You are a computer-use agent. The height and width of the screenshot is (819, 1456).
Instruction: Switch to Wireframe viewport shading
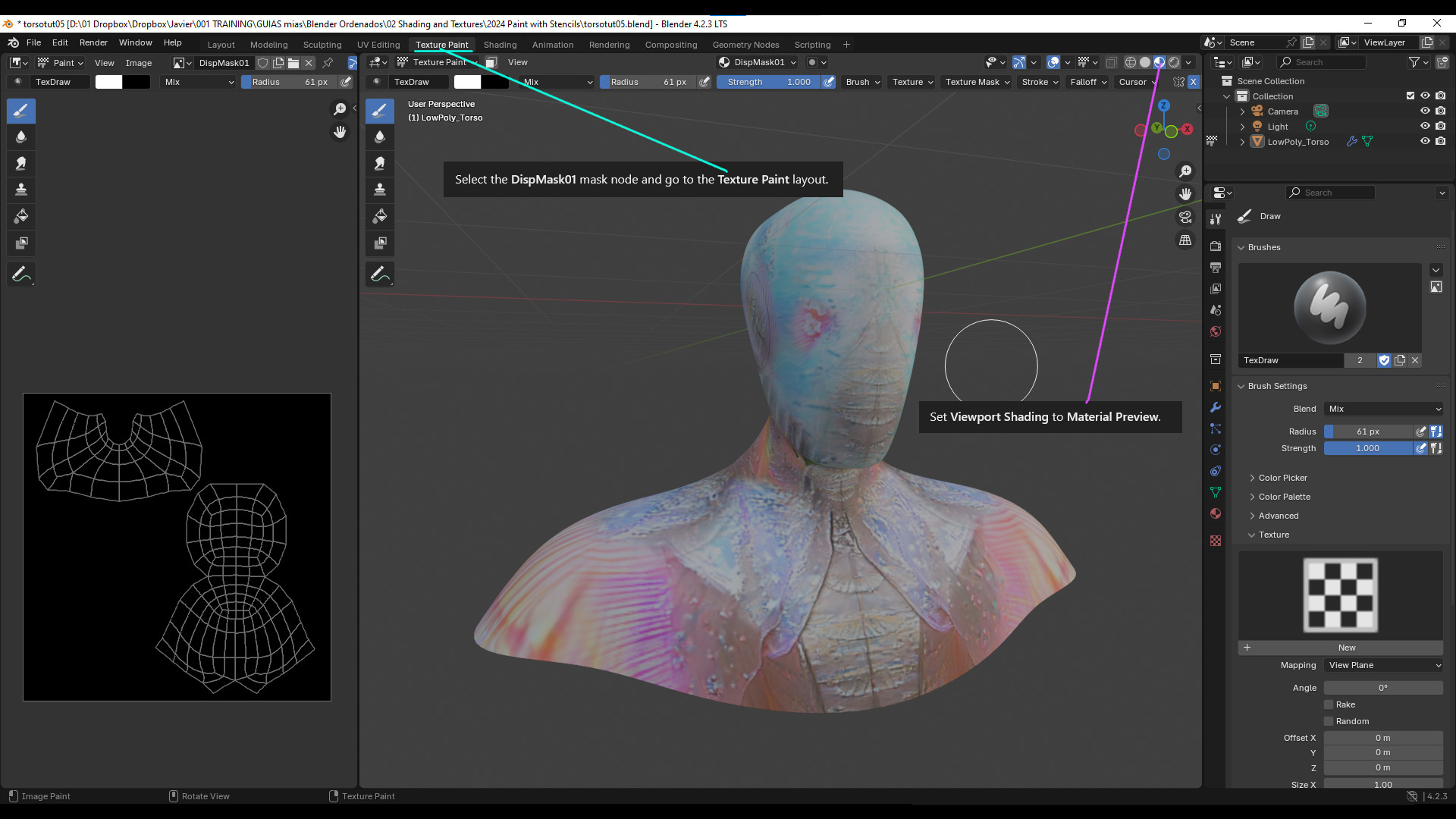pos(1131,62)
